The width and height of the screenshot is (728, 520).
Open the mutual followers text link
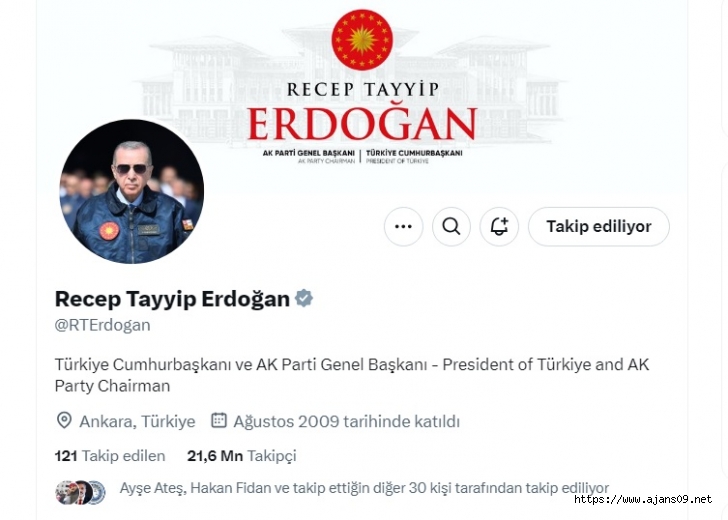364,488
